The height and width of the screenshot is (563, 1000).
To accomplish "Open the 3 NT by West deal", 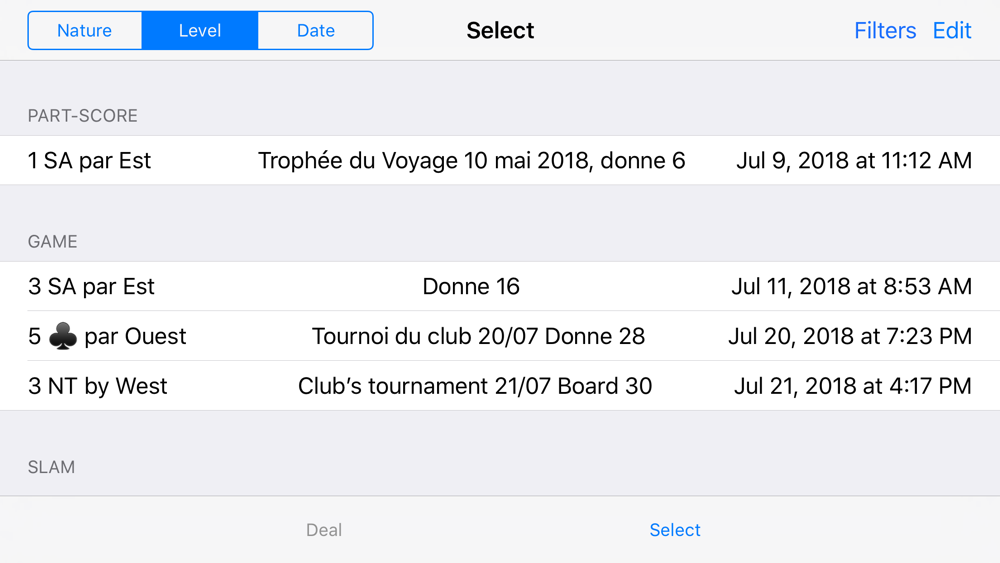I will coord(98,387).
